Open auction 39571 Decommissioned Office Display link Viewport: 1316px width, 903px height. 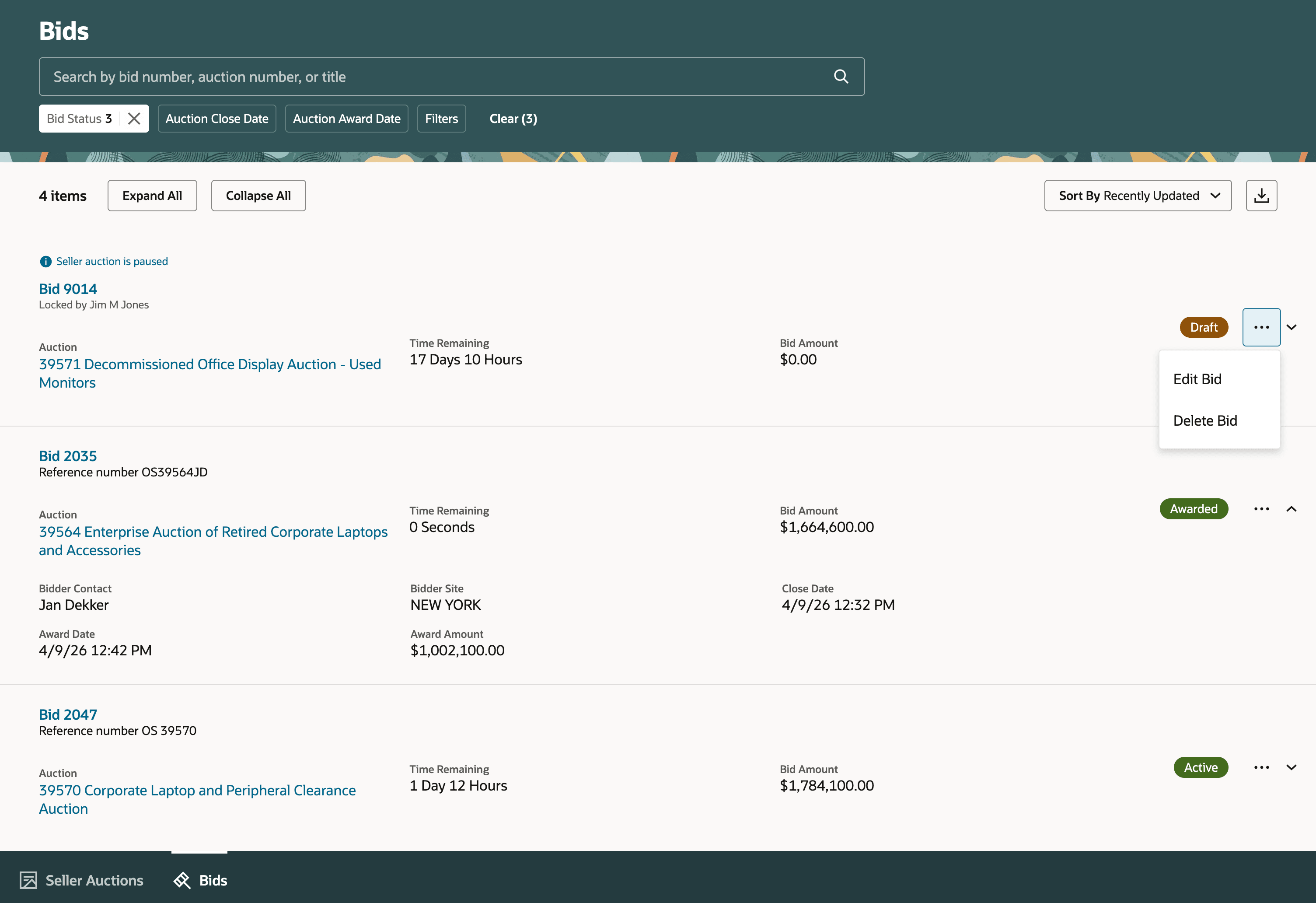(x=210, y=373)
